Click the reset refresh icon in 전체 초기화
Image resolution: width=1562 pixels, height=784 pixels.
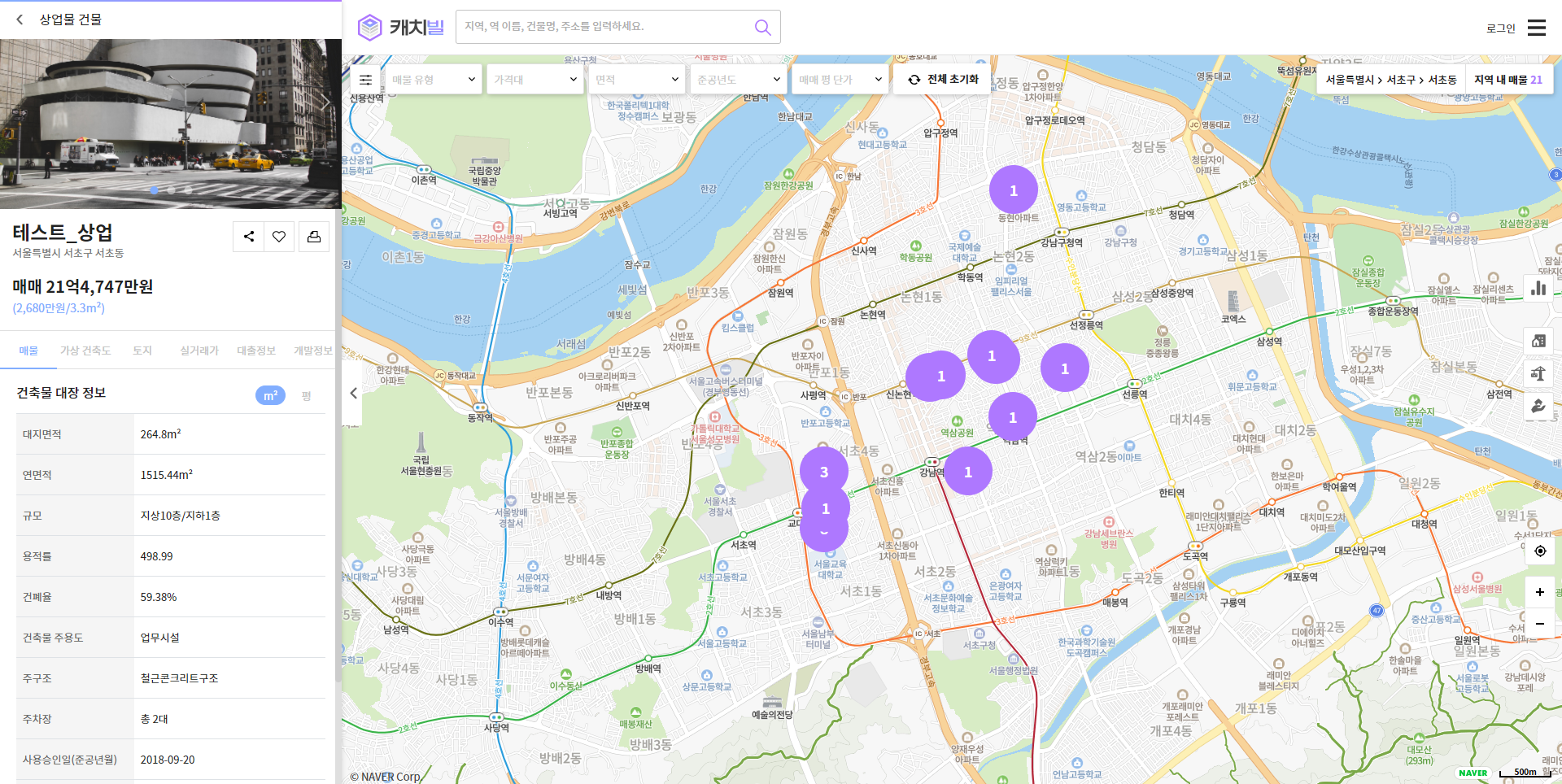click(914, 80)
